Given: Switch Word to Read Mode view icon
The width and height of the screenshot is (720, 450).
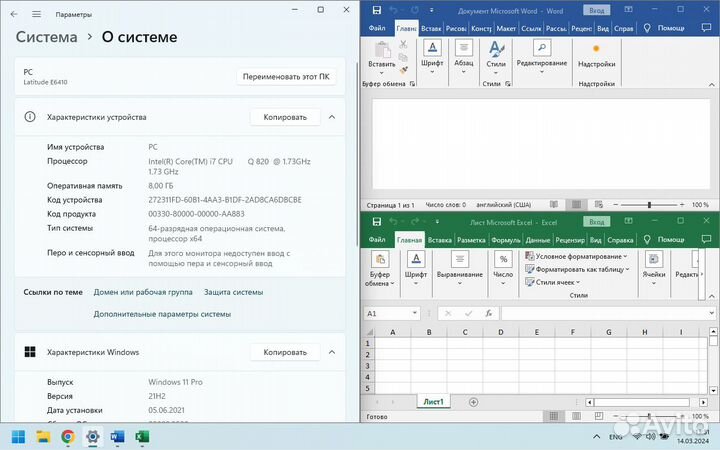Looking at the screenshot, I should 554,204.
